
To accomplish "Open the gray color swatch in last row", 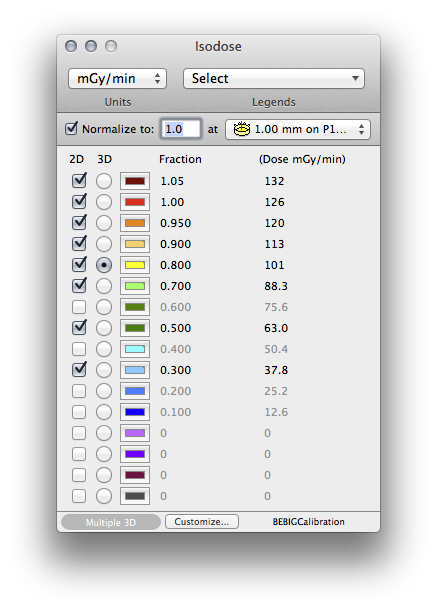I will (x=135, y=496).
